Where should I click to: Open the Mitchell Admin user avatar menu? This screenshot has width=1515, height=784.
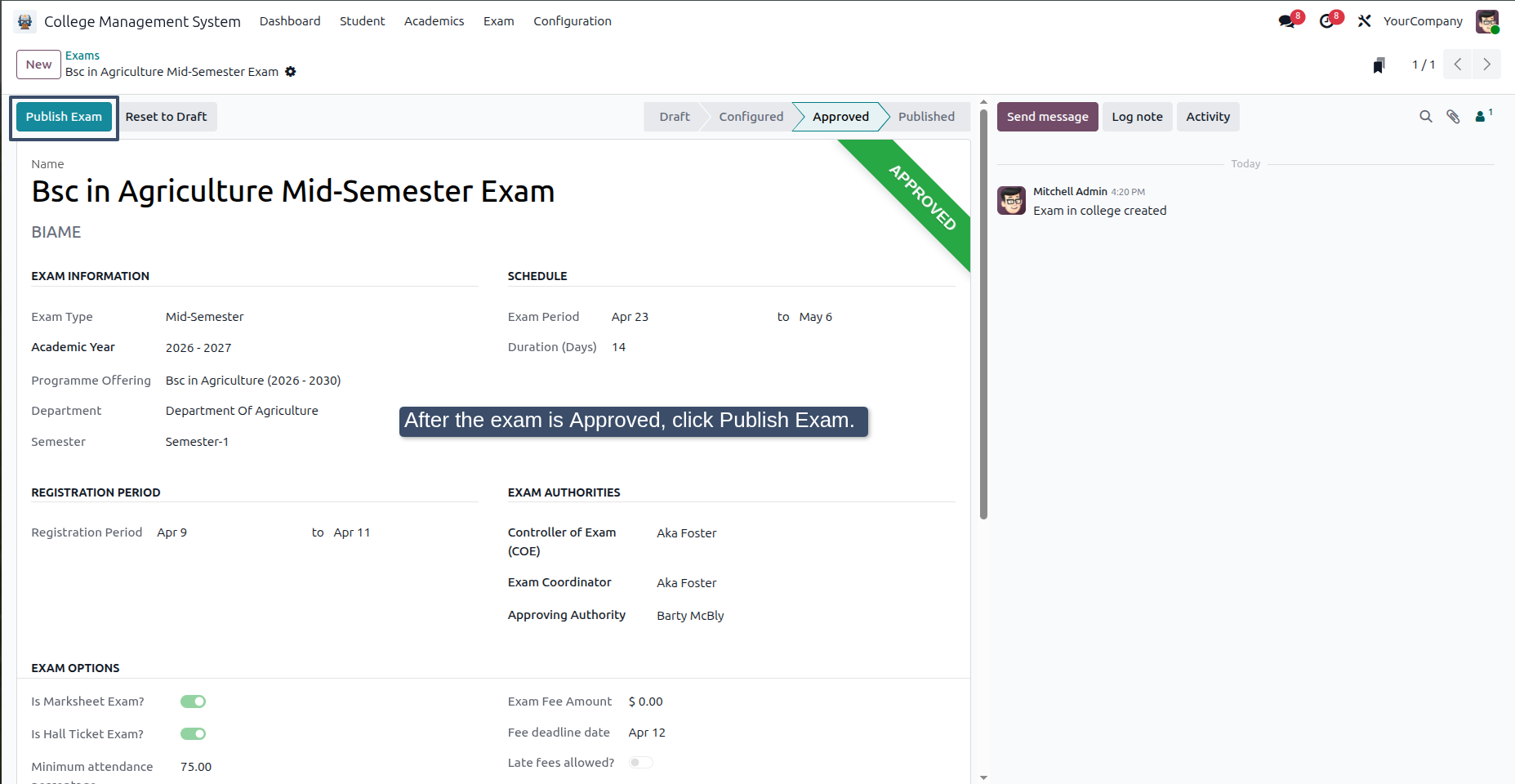[x=1487, y=21]
